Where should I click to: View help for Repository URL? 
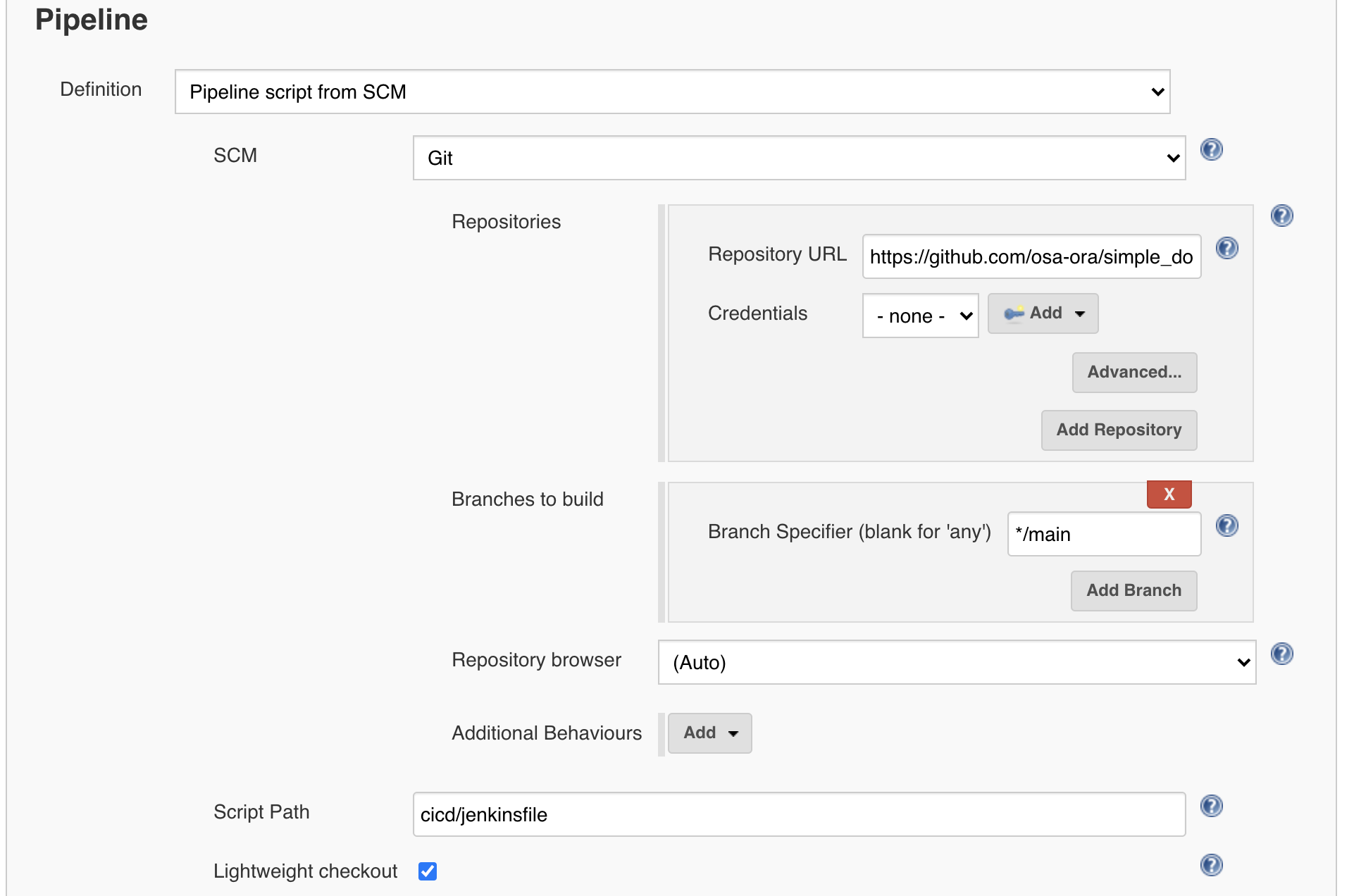point(1226,248)
